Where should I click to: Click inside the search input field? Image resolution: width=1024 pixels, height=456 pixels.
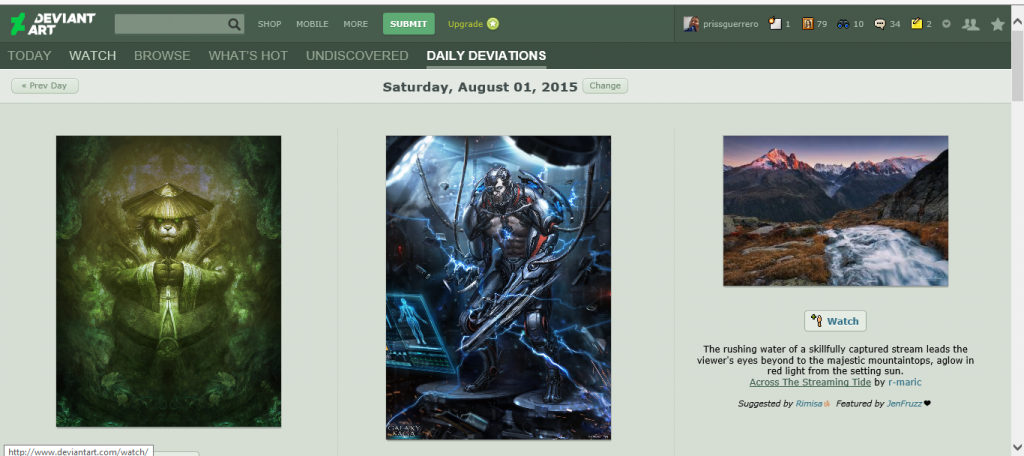click(x=171, y=24)
